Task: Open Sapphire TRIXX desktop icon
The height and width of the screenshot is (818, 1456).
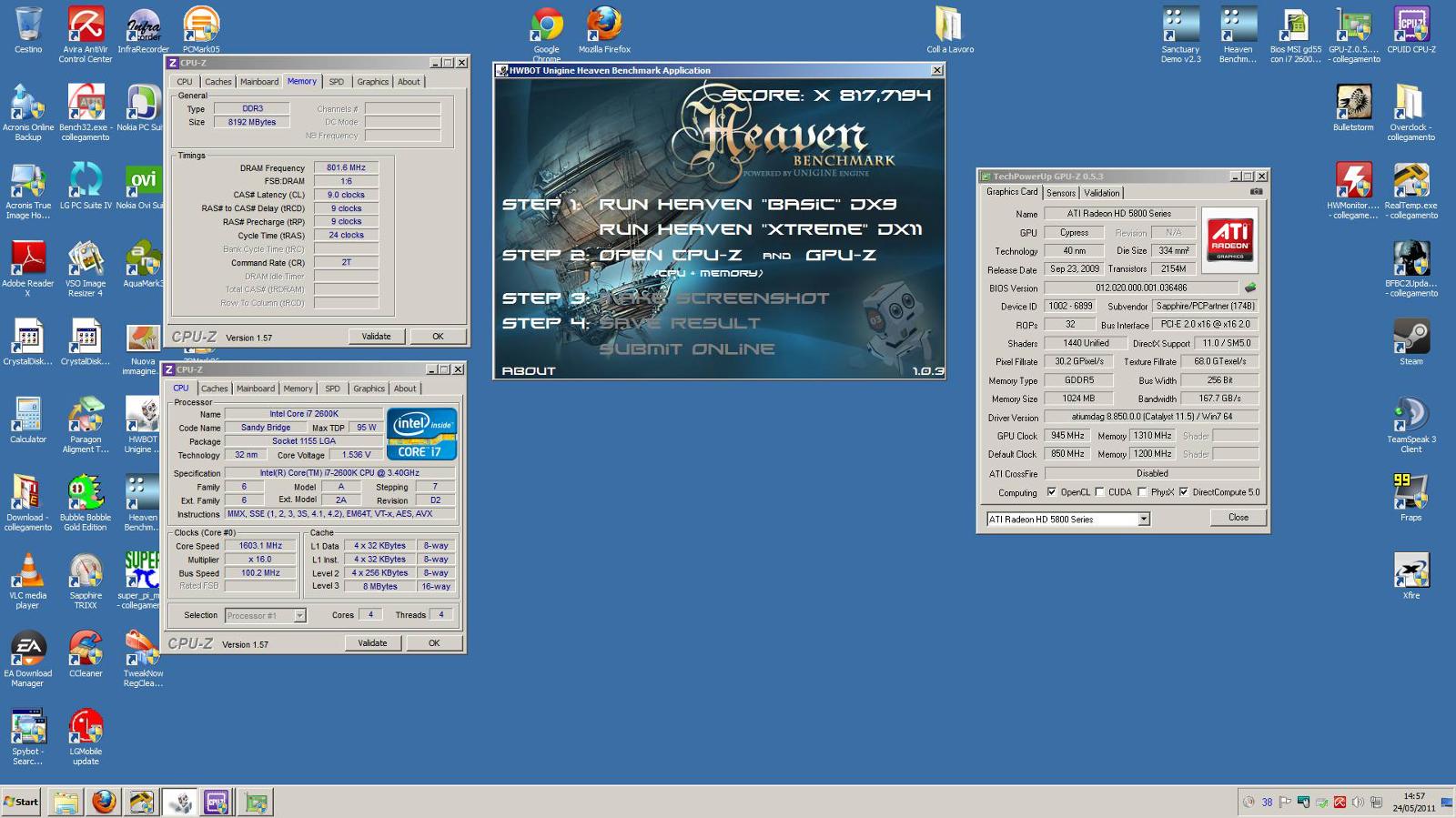Action: click(x=86, y=581)
